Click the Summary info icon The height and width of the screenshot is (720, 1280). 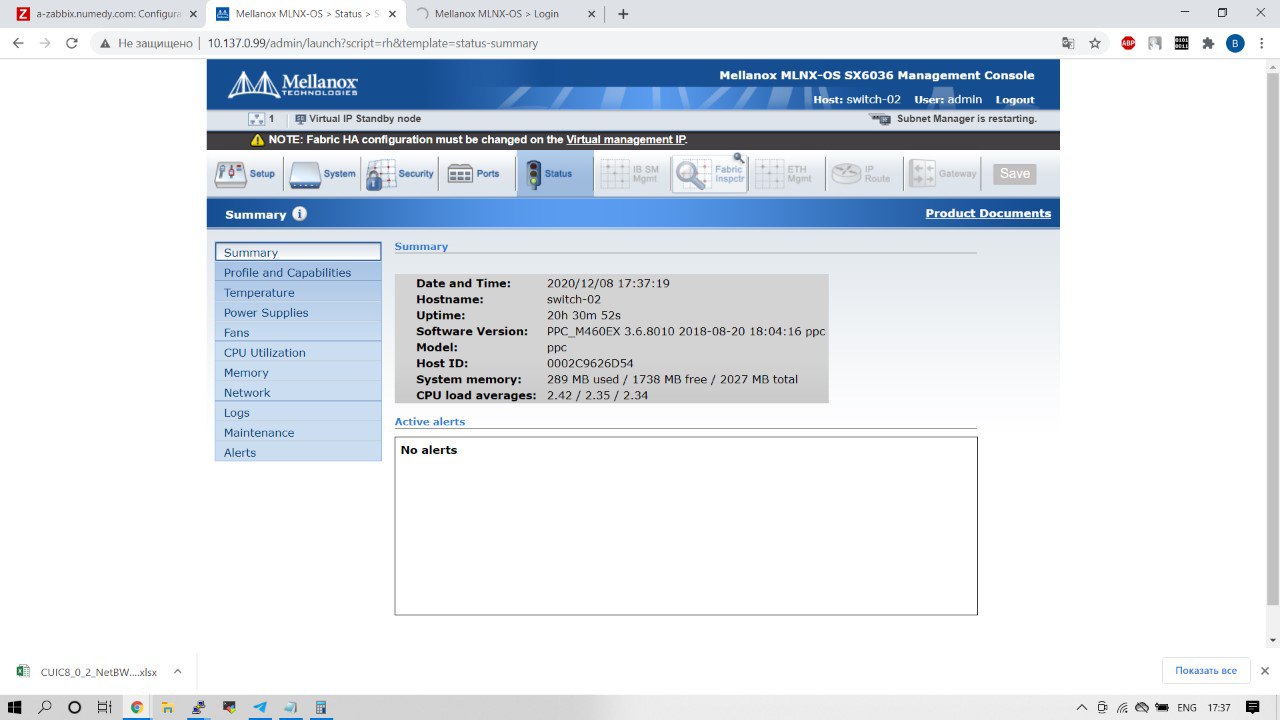[x=300, y=214]
